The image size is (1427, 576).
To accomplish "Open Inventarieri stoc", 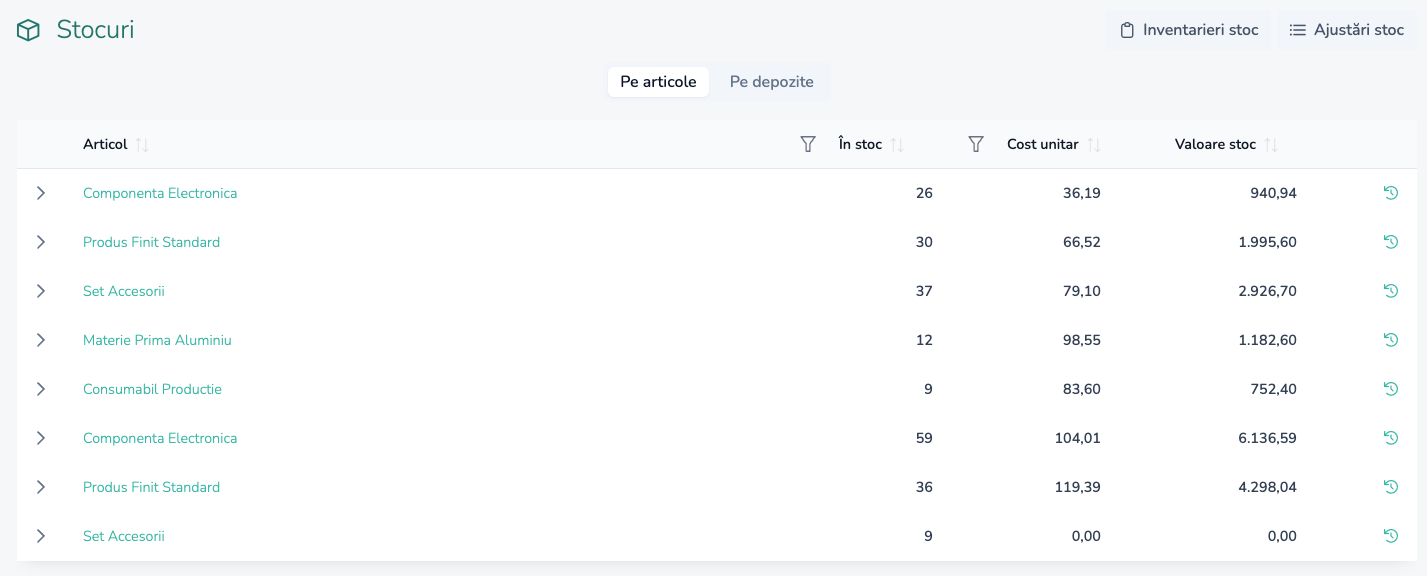I will click(1188, 30).
